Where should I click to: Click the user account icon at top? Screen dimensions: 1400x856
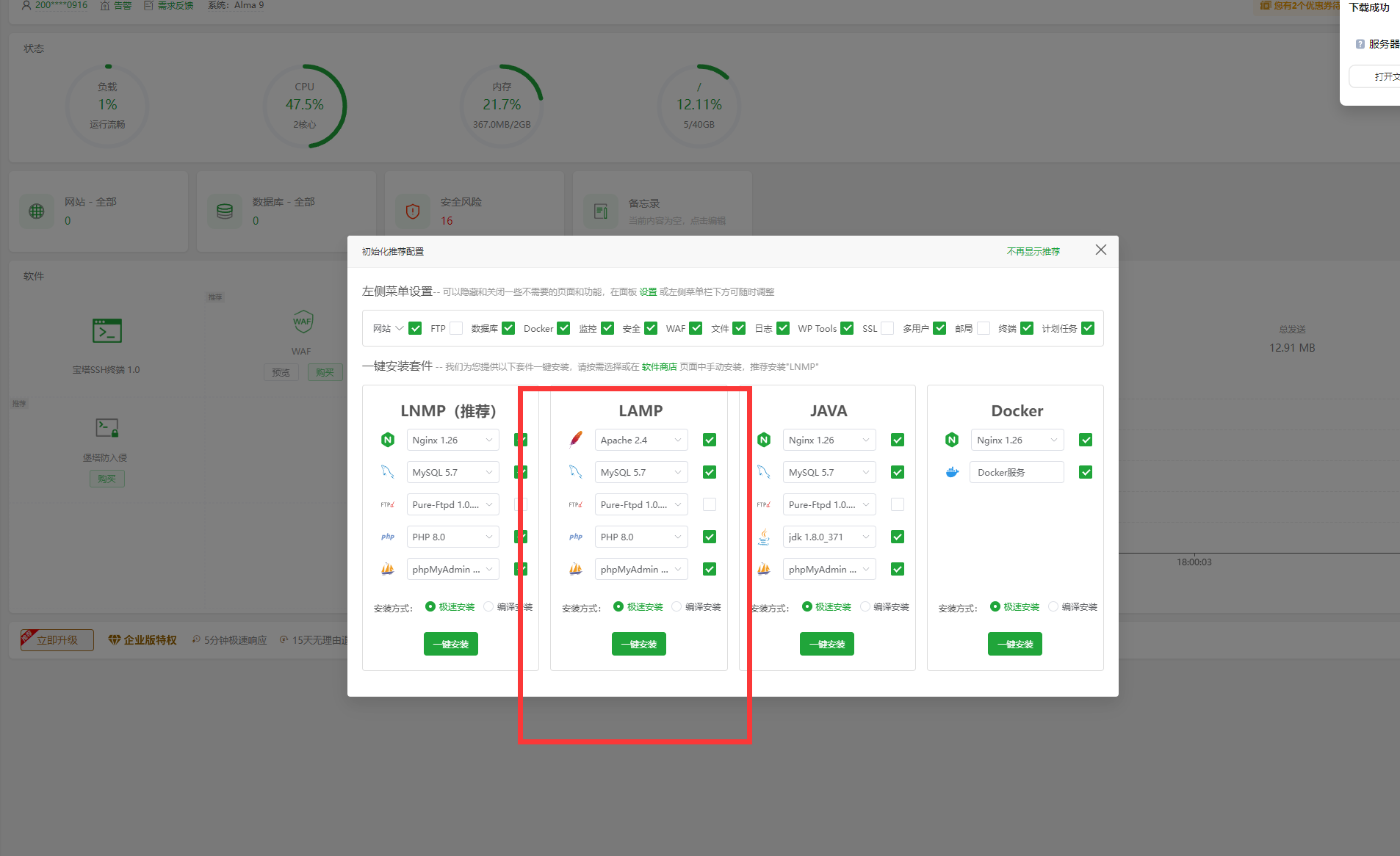click(x=26, y=5)
